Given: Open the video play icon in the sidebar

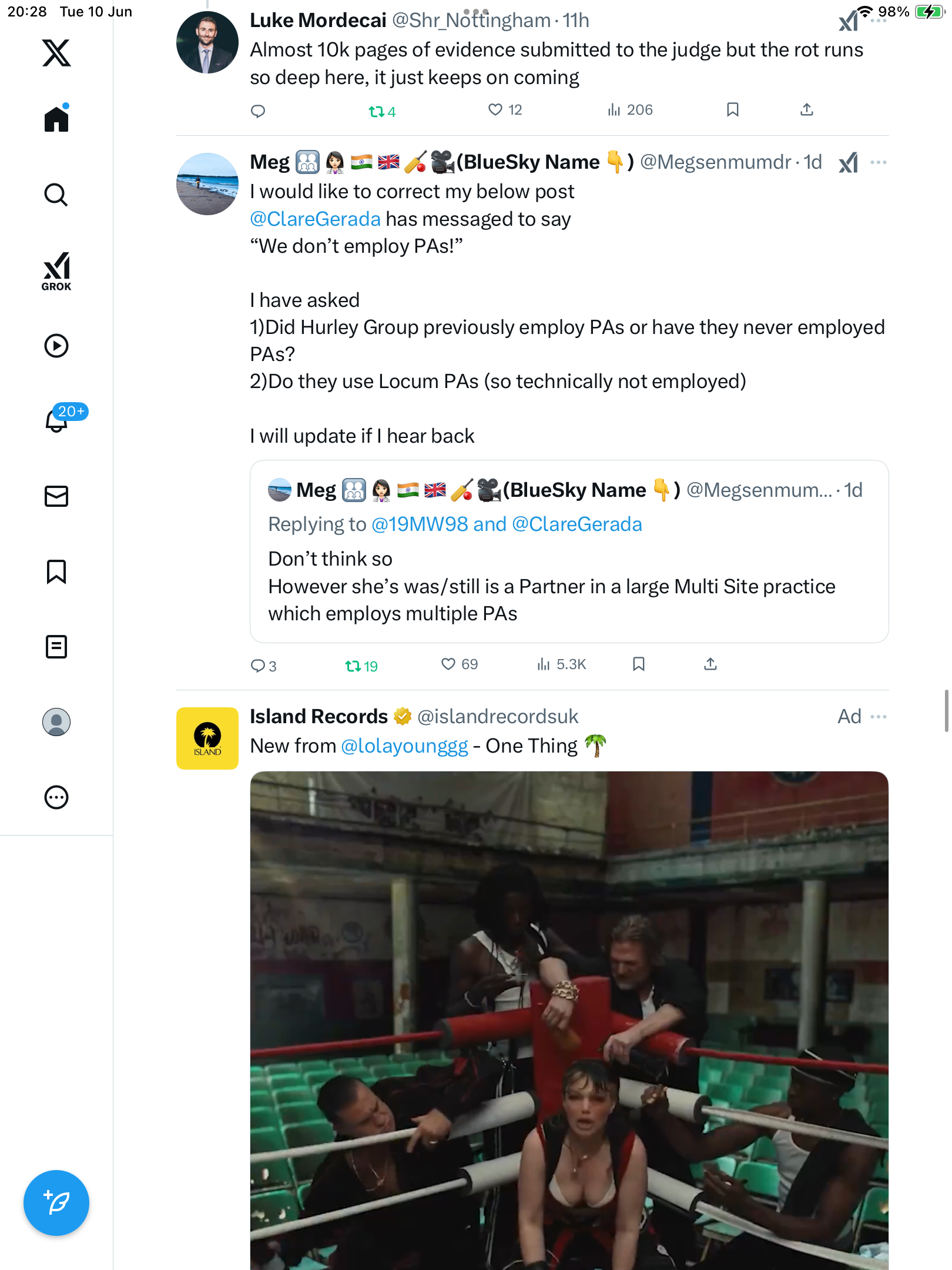Looking at the screenshot, I should click(x=56, y=346).
